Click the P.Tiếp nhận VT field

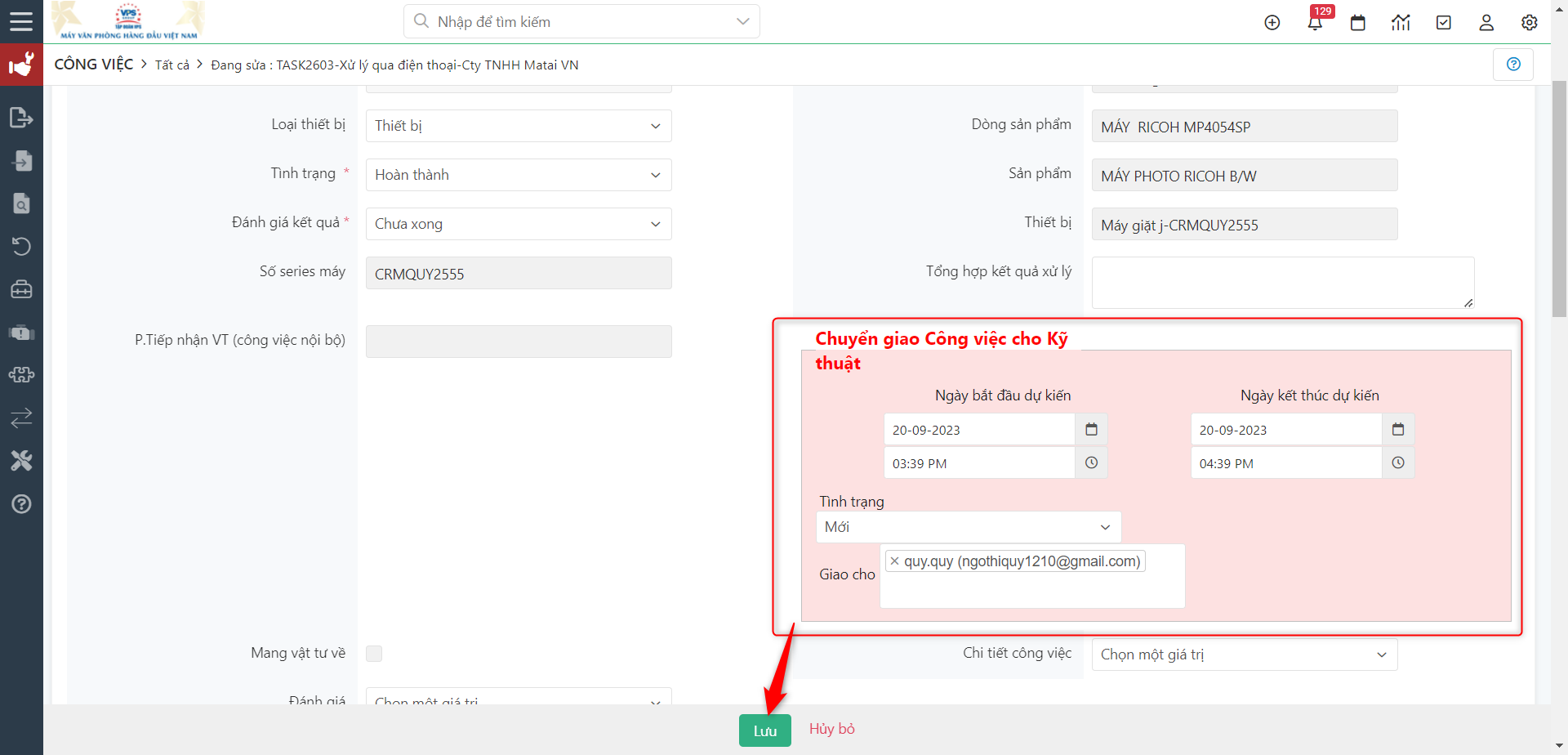click(x=519, y=342)
